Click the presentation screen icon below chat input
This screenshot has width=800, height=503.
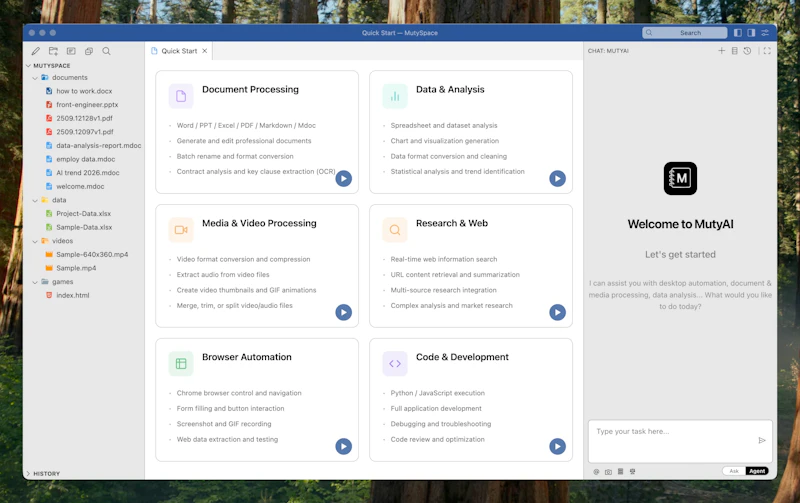pos(633,471)
